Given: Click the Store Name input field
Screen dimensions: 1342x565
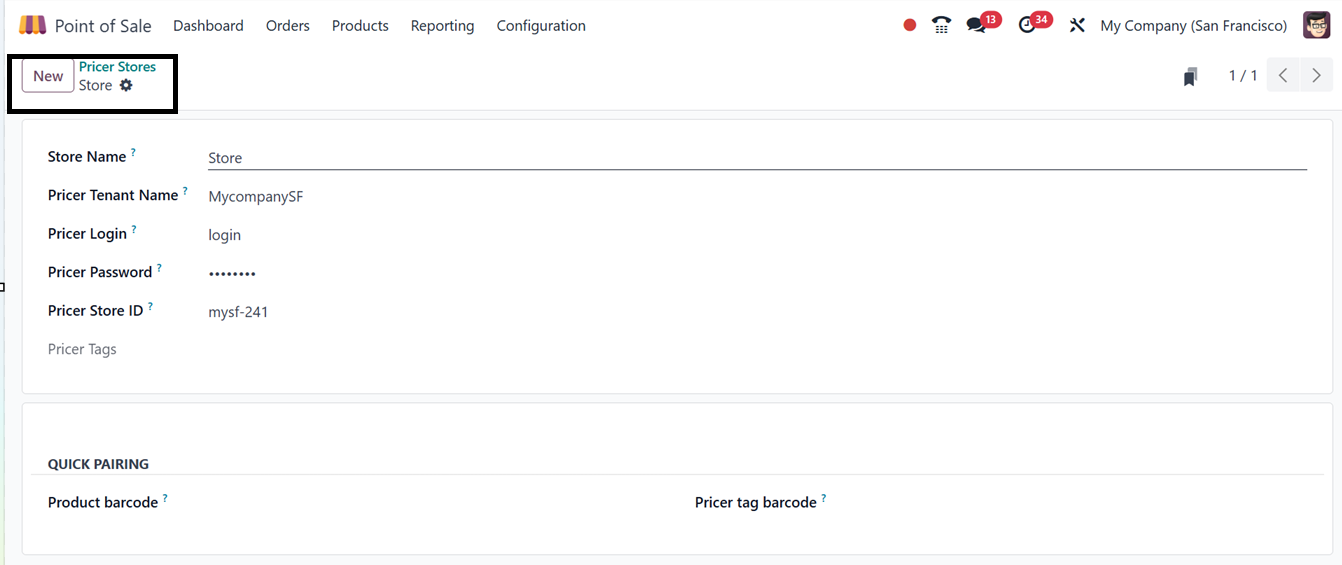Looking at the screenshot, I should click(756, 158).
